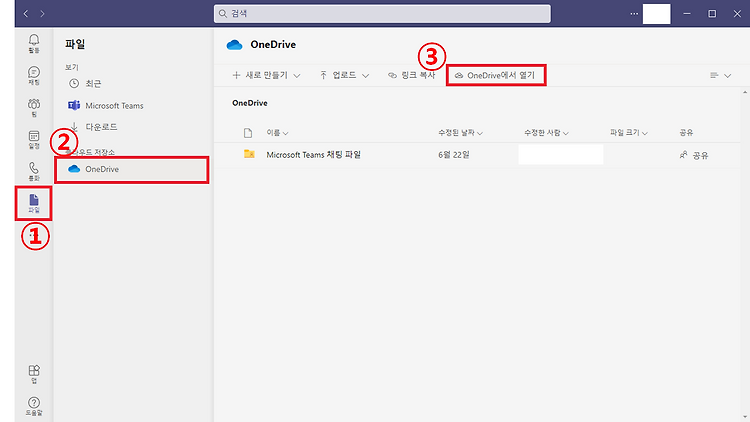The width and height of the screenshot is (750, 422).
Task: Click the scrollbar down arrow
Action: (x=745, y=418)
